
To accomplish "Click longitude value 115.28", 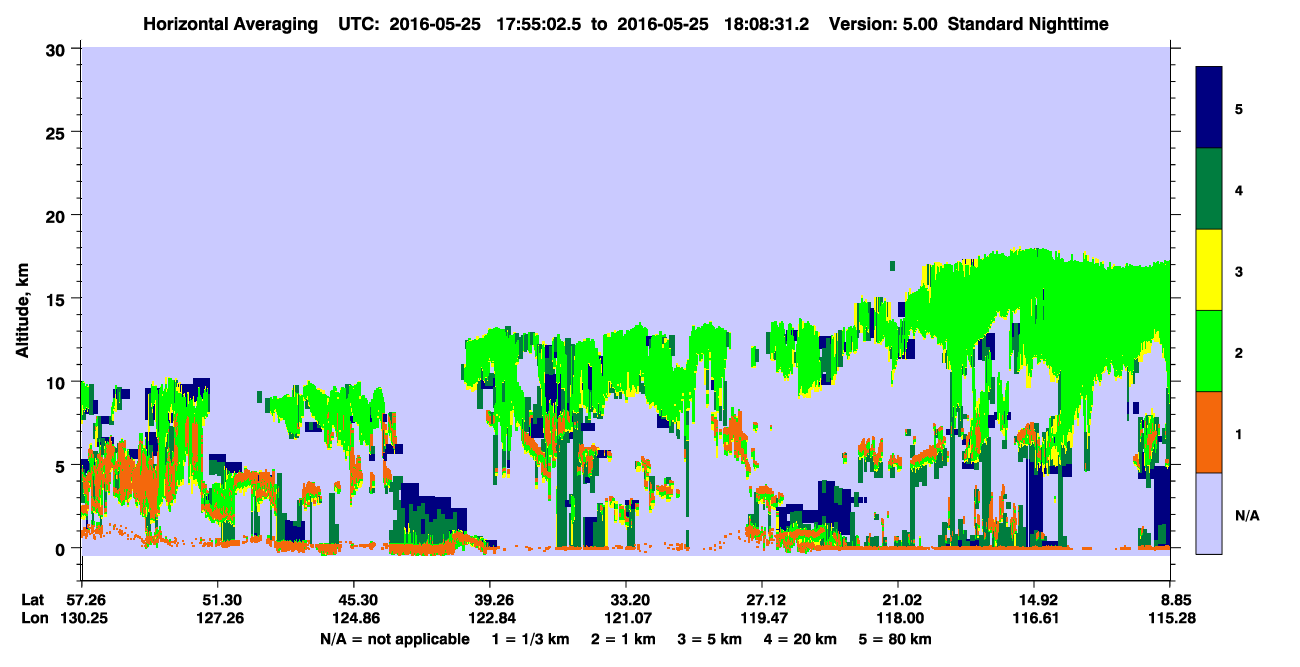I will tap(1170, 618).
